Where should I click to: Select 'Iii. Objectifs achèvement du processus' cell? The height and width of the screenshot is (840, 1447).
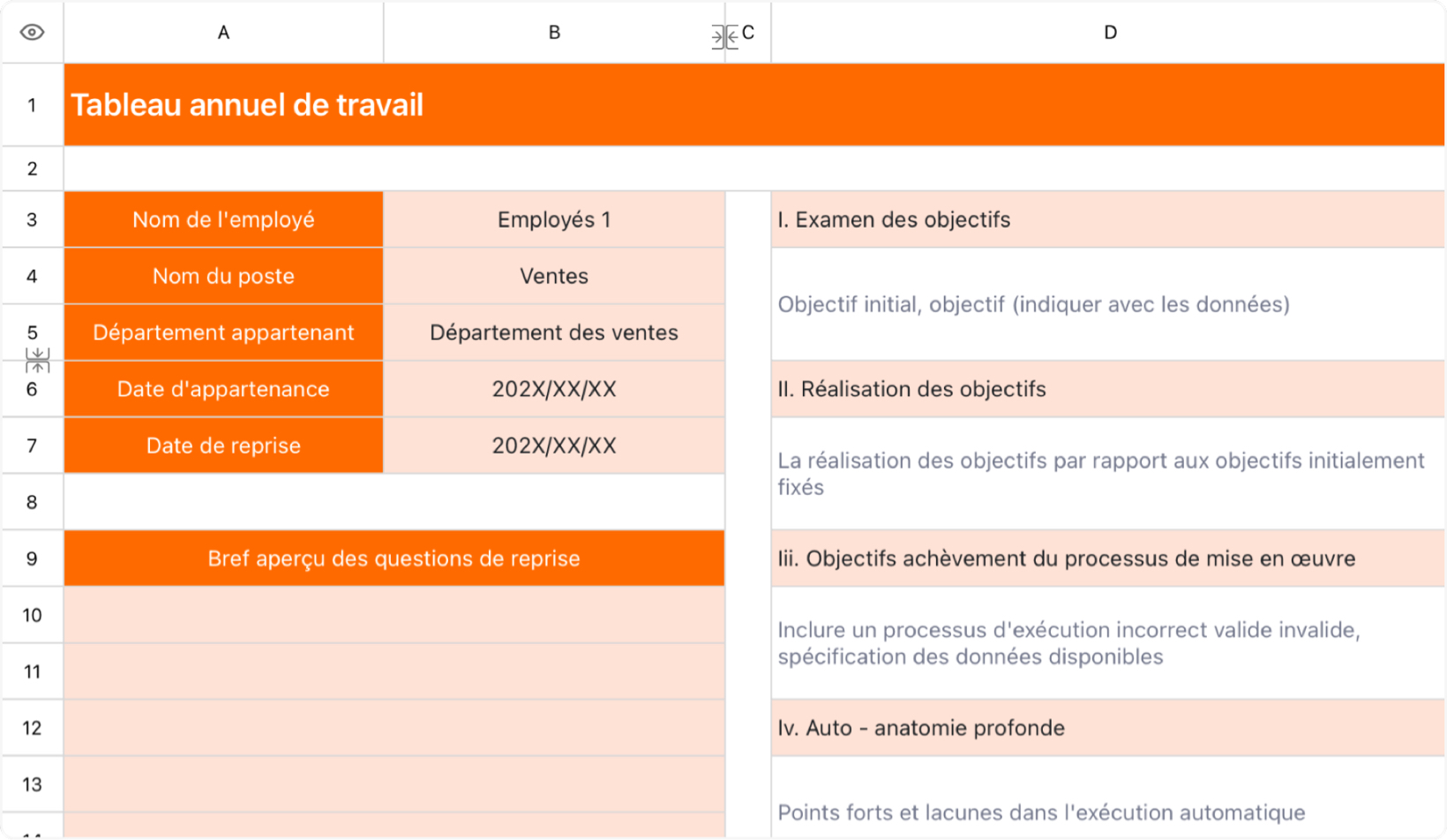coord(1108,559)
